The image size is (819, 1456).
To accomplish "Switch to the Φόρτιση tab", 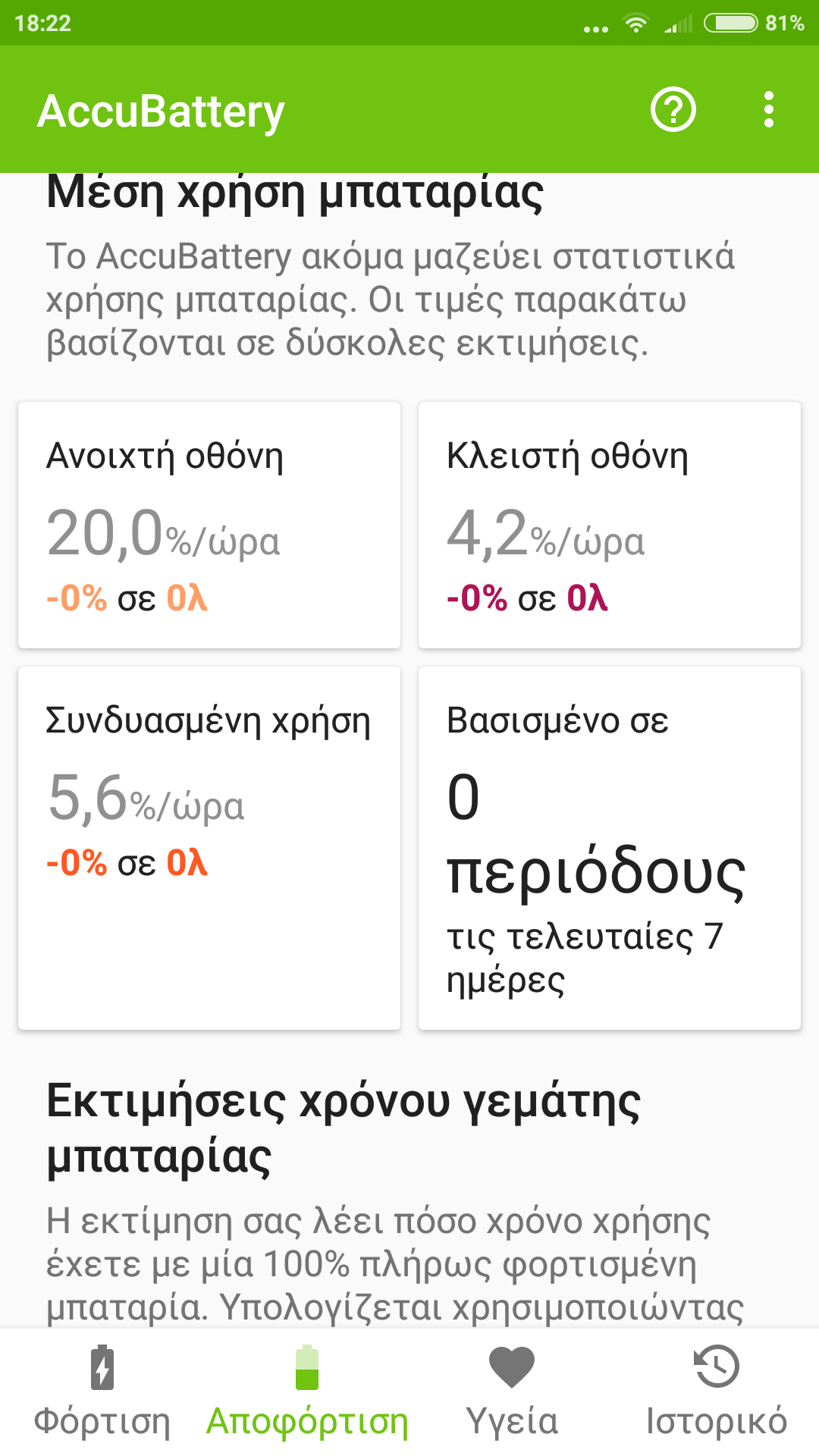I will tap(102, 1421).
